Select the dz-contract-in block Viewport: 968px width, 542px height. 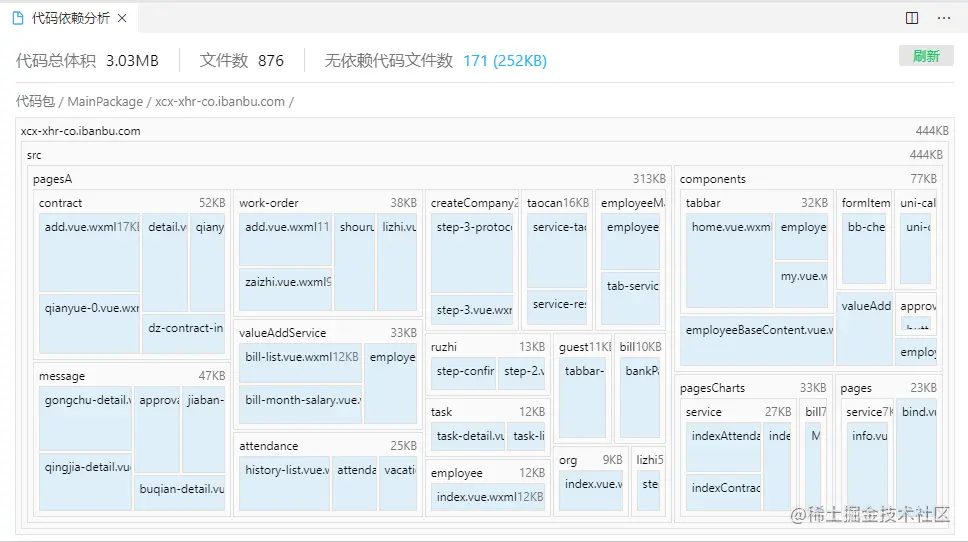coord(183,334)
